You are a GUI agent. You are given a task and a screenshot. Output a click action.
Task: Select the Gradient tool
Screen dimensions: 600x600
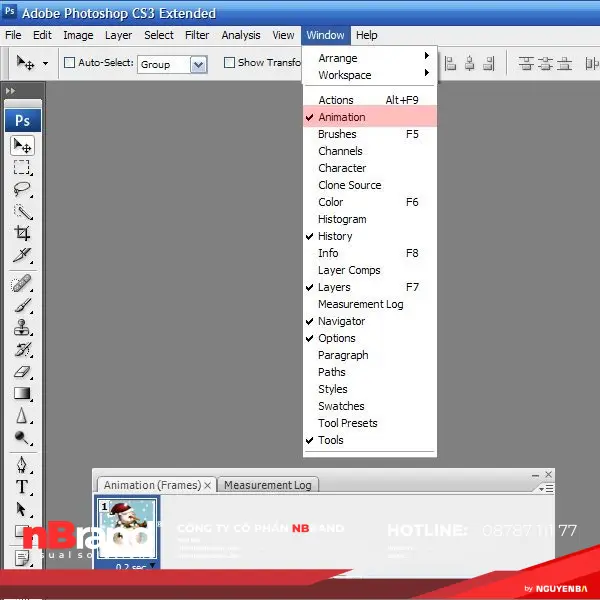click(22, 393)
